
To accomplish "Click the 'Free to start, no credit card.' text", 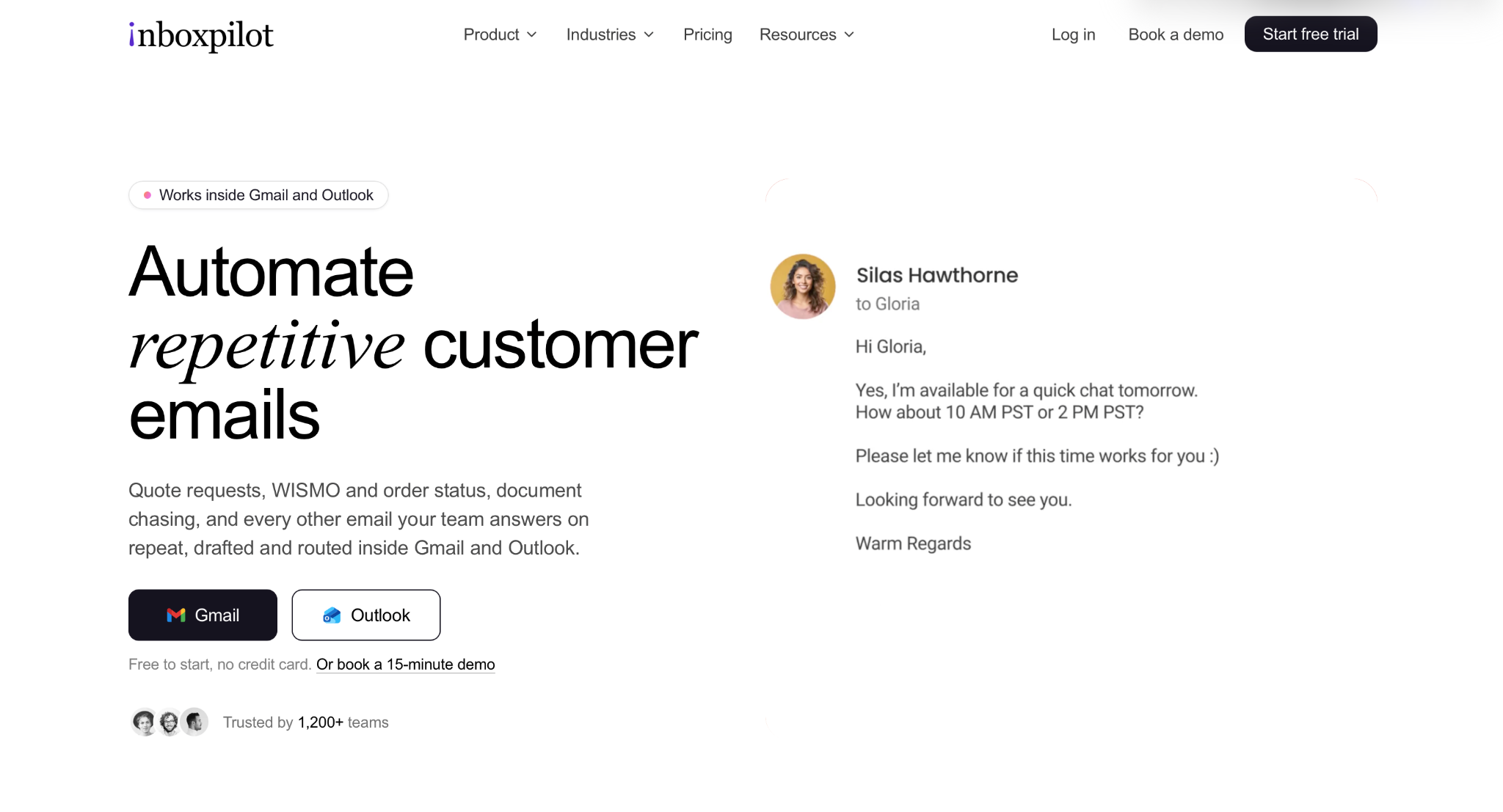I will pos(220,664).
